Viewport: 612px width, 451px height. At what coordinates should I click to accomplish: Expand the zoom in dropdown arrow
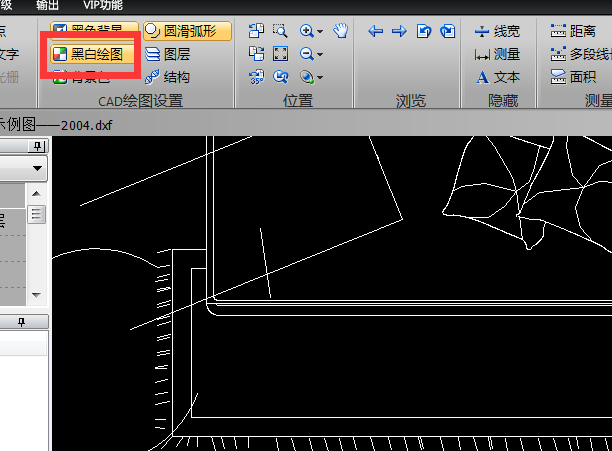[320, 32]
